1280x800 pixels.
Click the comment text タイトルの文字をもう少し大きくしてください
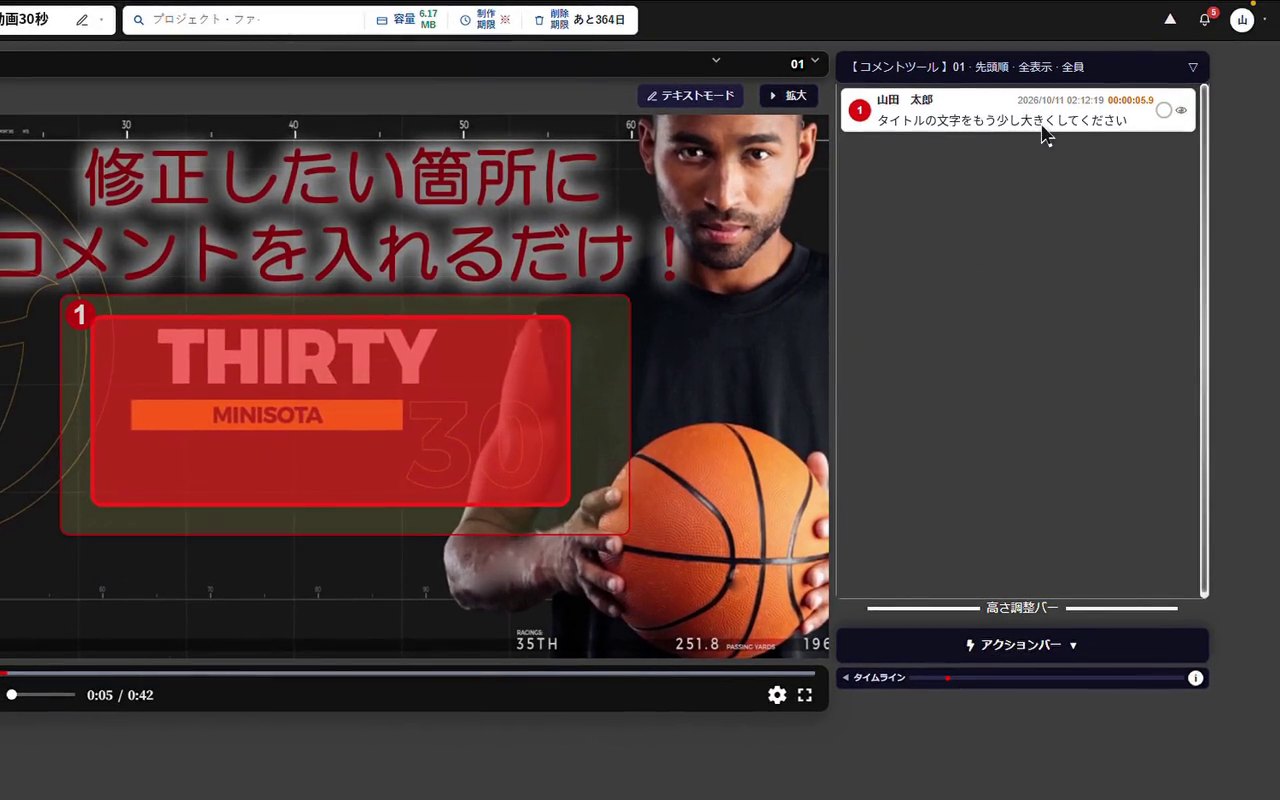[1002, 121]
